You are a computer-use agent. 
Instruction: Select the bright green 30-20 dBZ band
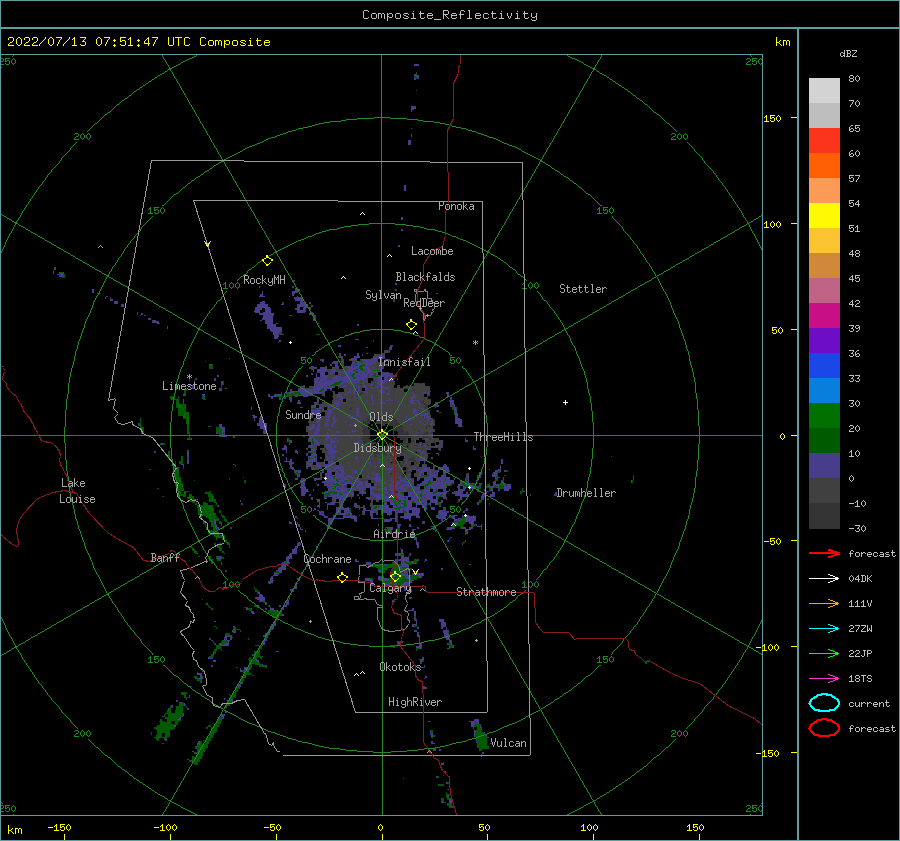[824, 416]
